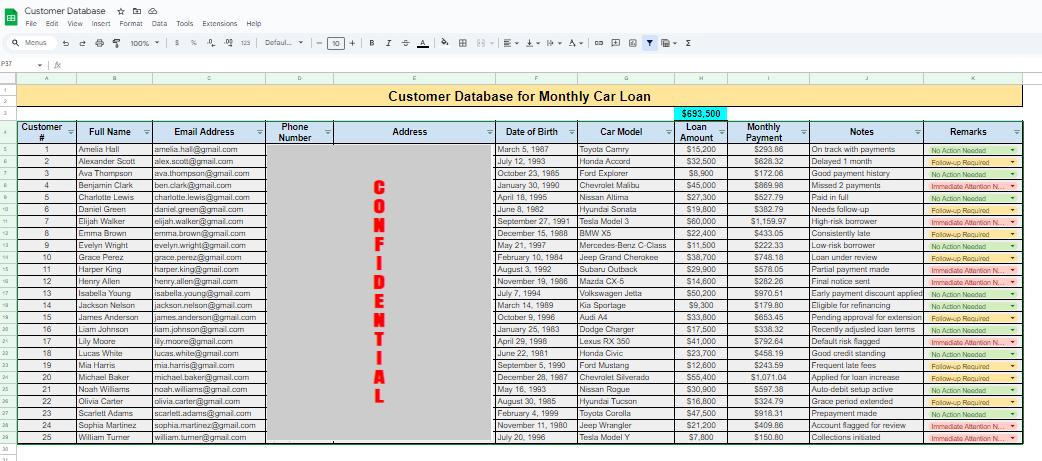
Task: Select the Paint format tool
Action: pos(116,43)
